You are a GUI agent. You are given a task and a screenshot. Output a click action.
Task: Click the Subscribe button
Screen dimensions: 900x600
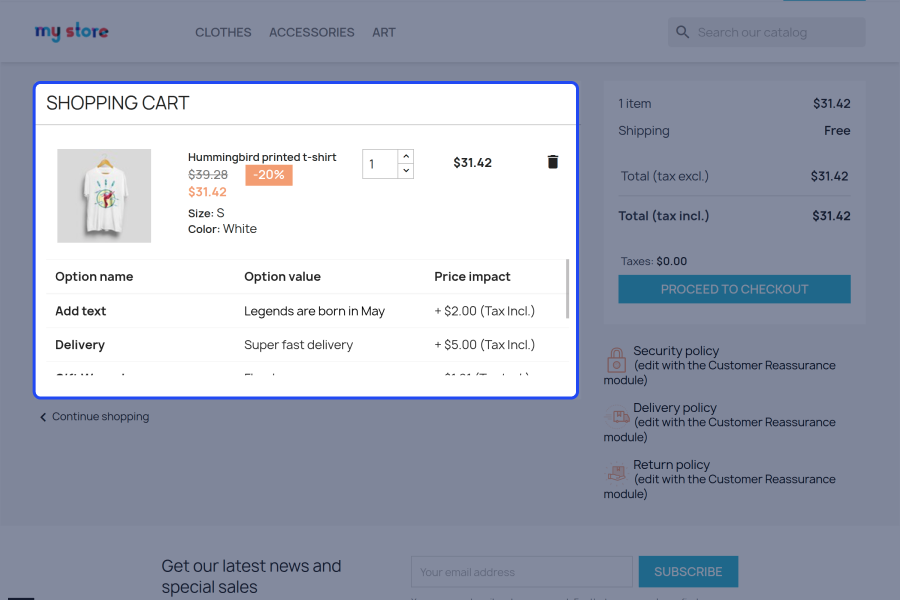[688, 571]
